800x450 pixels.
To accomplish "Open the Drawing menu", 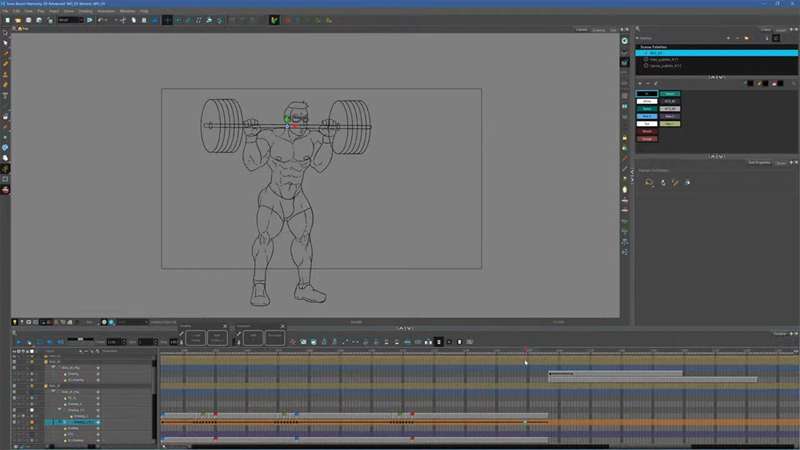I will click(x=85, y=11).
